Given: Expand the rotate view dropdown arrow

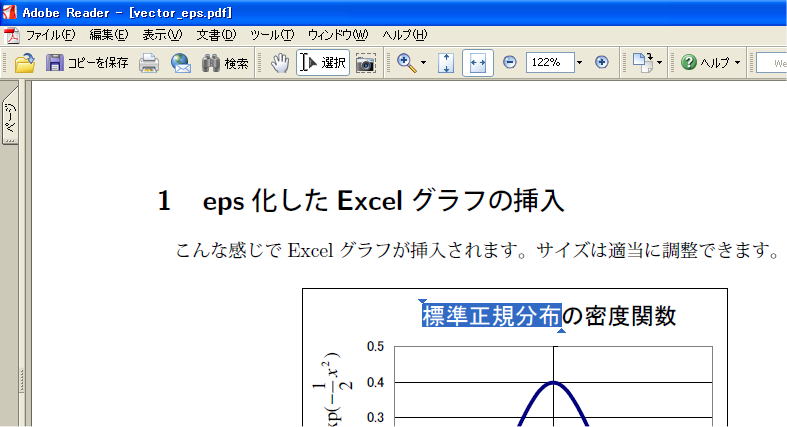Looking at the screenshot, I should pyautogui.click(x=659, y=63).
